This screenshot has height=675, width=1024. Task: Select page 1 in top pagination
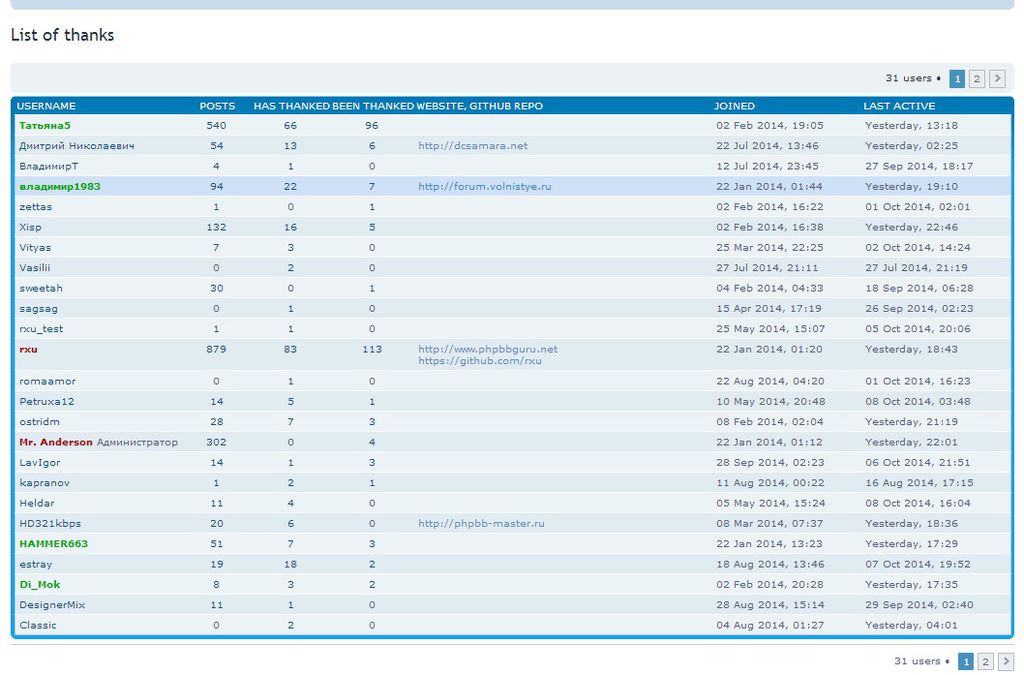pos(957,79)
